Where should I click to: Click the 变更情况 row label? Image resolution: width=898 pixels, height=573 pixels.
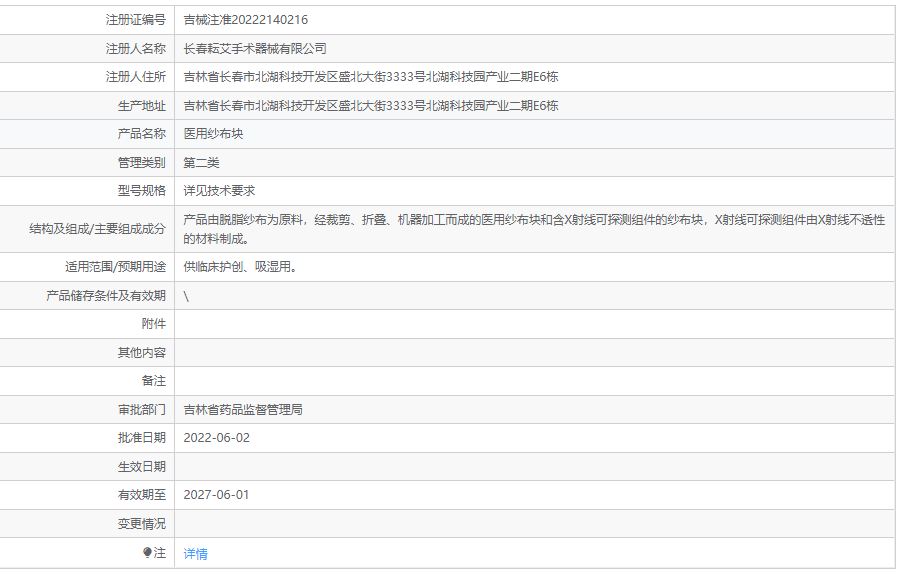coord(141,523)
